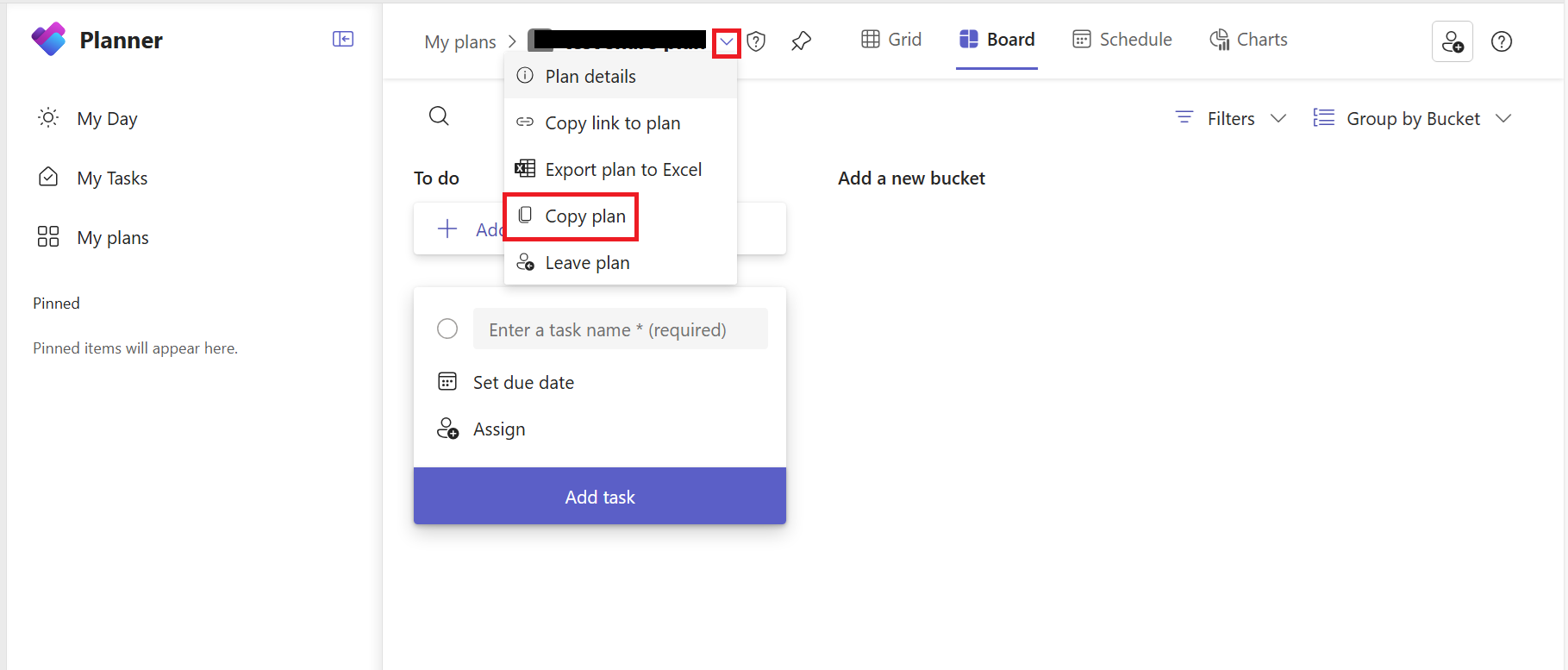The width and height of the screenshot is (1568, 670).
Task: Choose Leave plan from the menu
Action: 621,262
